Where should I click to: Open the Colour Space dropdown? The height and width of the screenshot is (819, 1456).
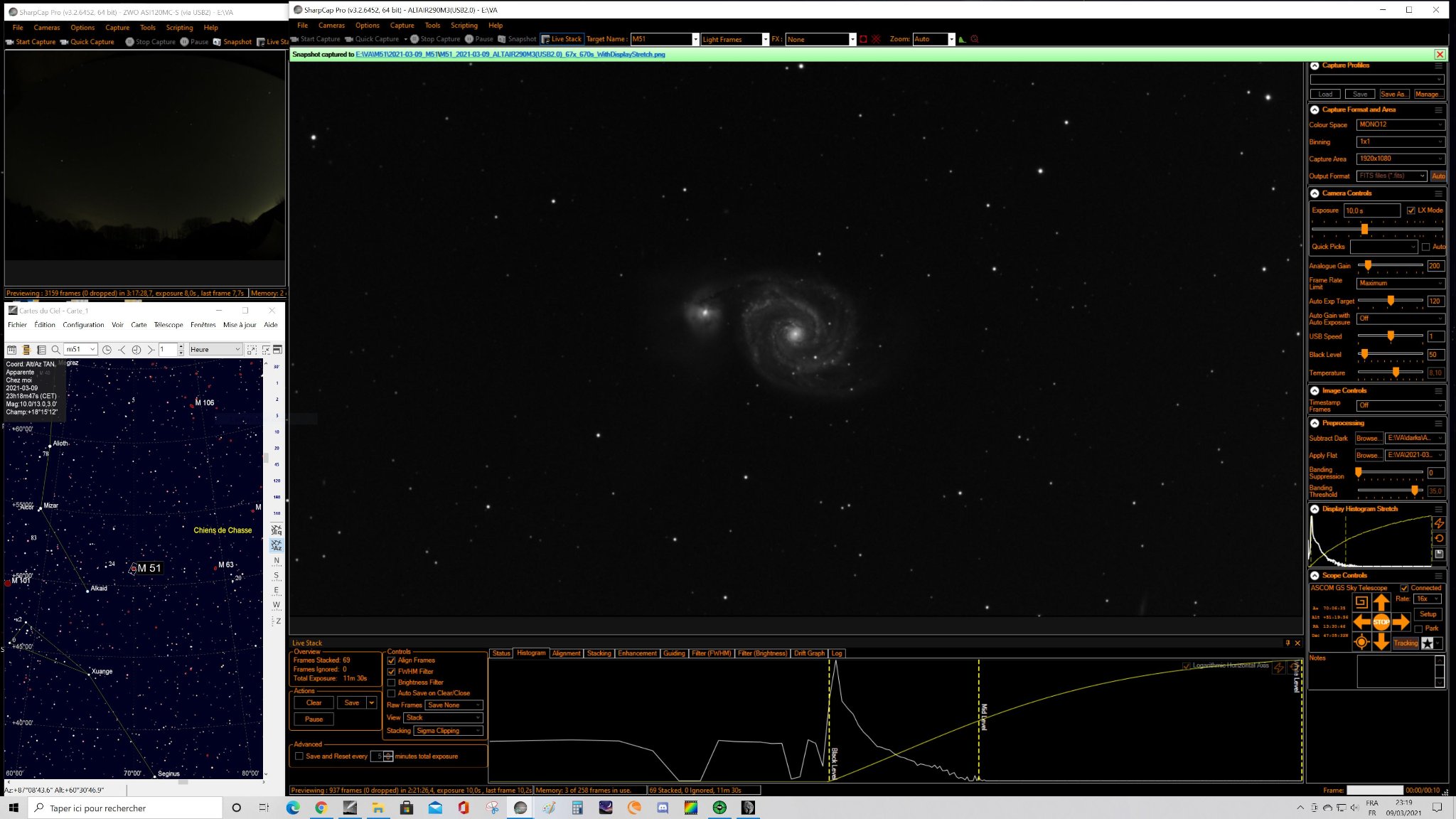click(x=1401, y=124)
